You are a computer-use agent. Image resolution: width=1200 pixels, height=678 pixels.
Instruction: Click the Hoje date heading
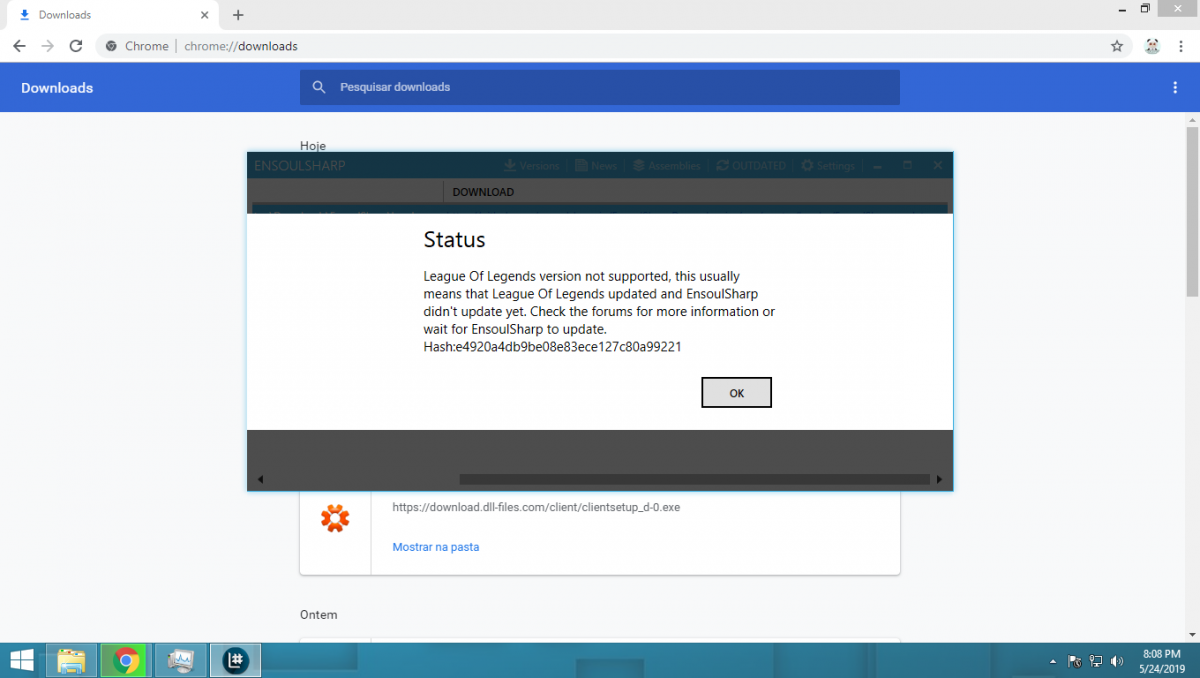pyautogui.click(x=313, y=146)
